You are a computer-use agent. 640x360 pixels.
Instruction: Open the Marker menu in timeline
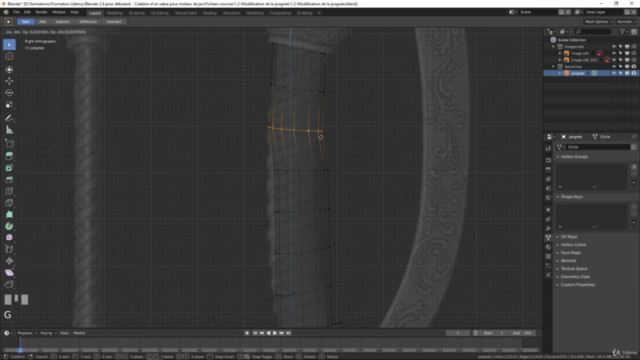(x=79, y=333)
